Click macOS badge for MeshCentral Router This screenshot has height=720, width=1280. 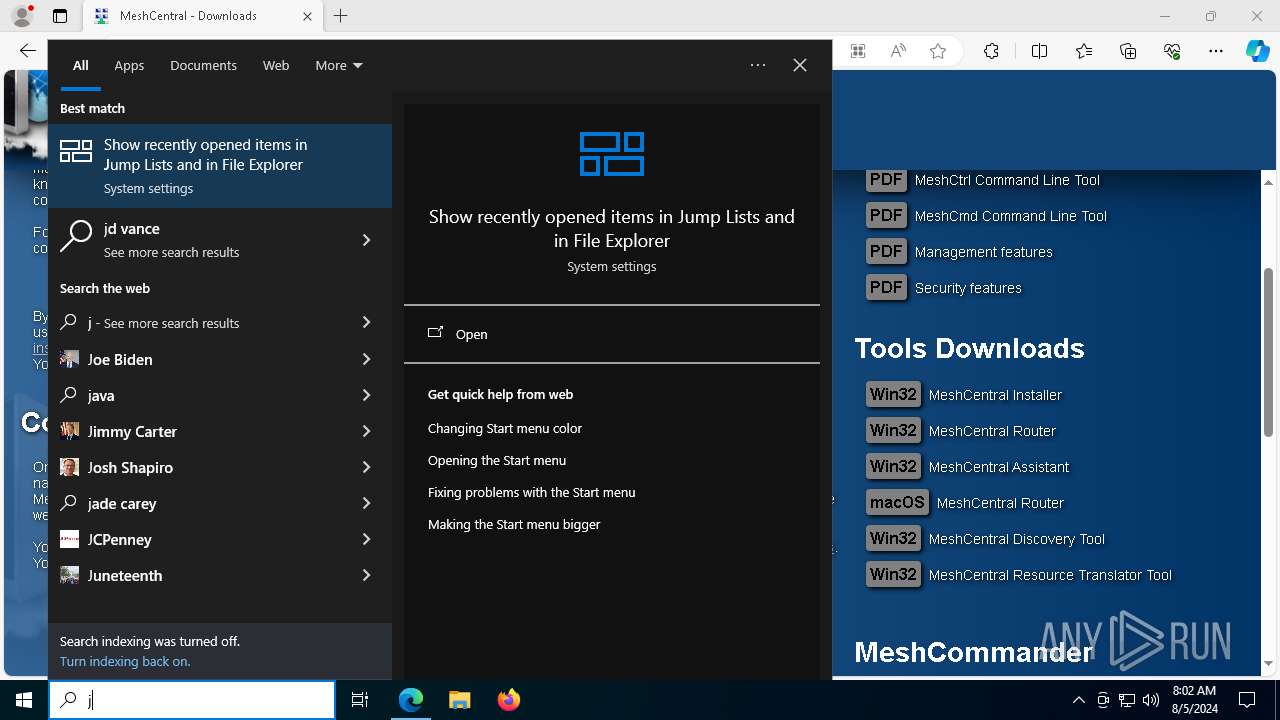[x=897, y=503]
